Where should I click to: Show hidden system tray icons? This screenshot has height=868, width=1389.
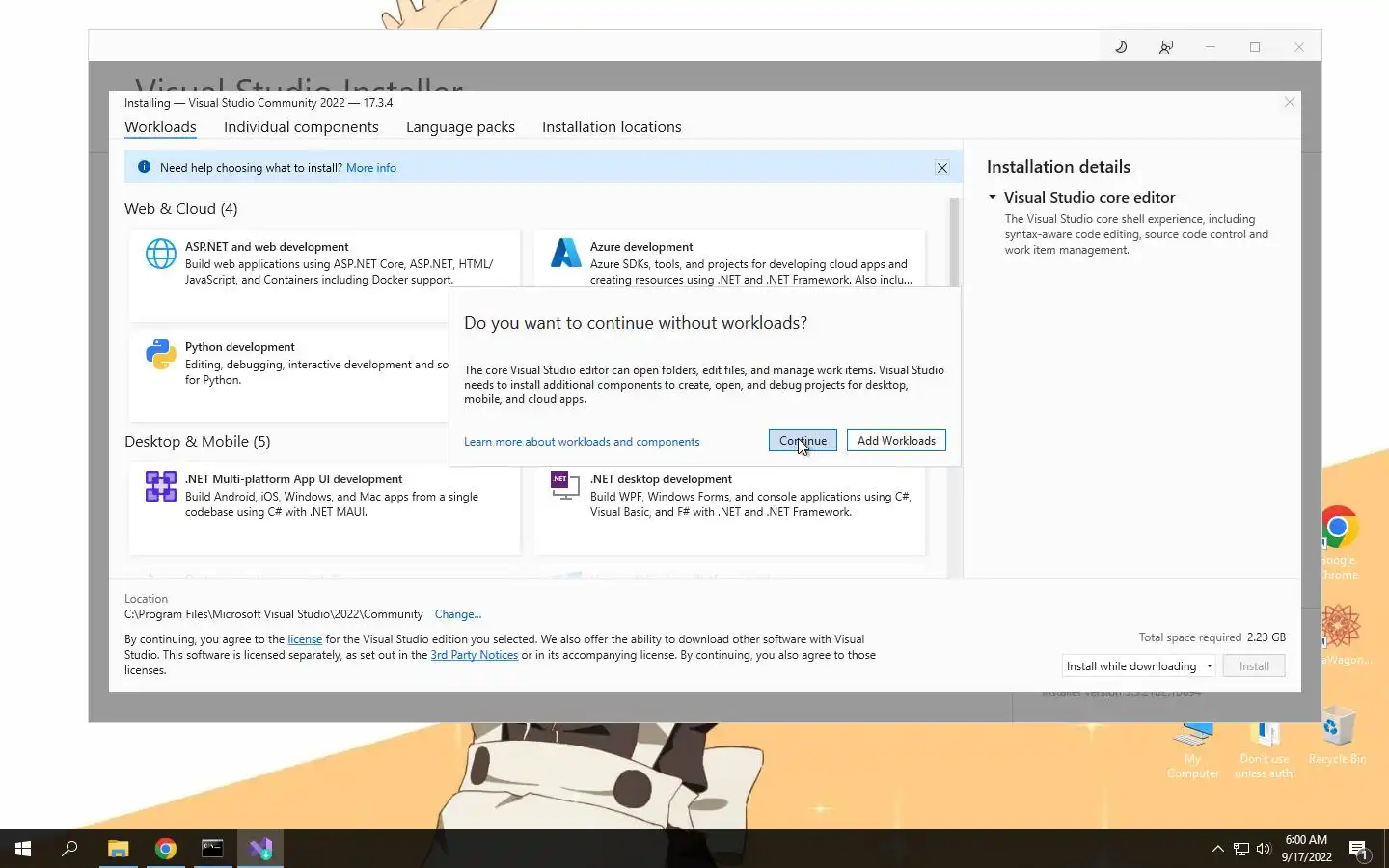point(1217,849)
